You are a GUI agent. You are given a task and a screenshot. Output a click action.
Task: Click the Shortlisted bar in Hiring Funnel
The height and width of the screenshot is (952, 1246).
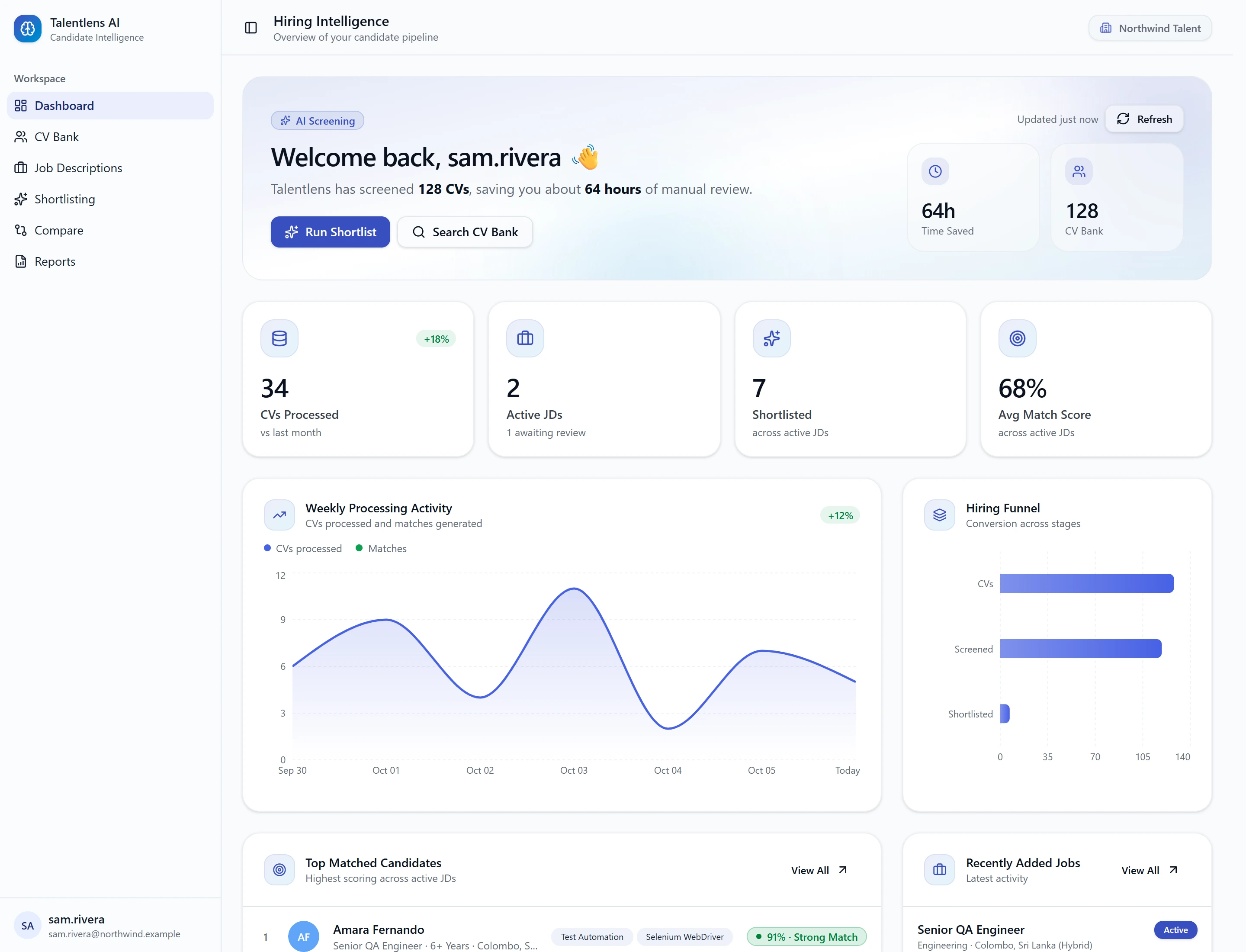[1005, 714]
